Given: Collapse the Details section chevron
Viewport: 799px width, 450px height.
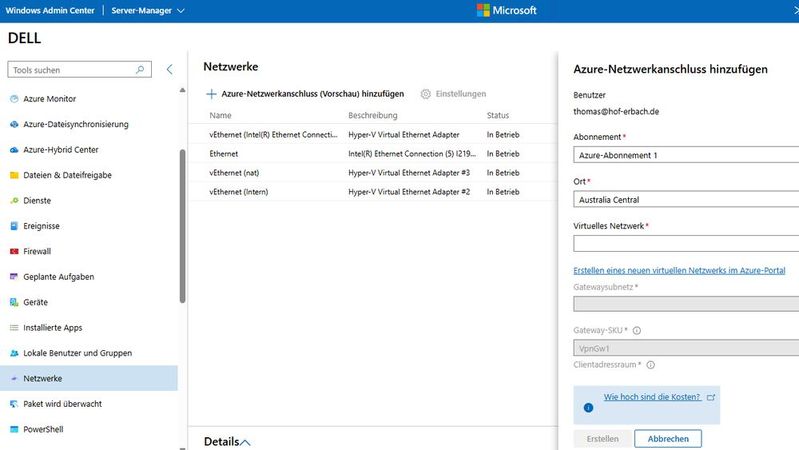Looking at the screenshot, I should click(245, 442).
